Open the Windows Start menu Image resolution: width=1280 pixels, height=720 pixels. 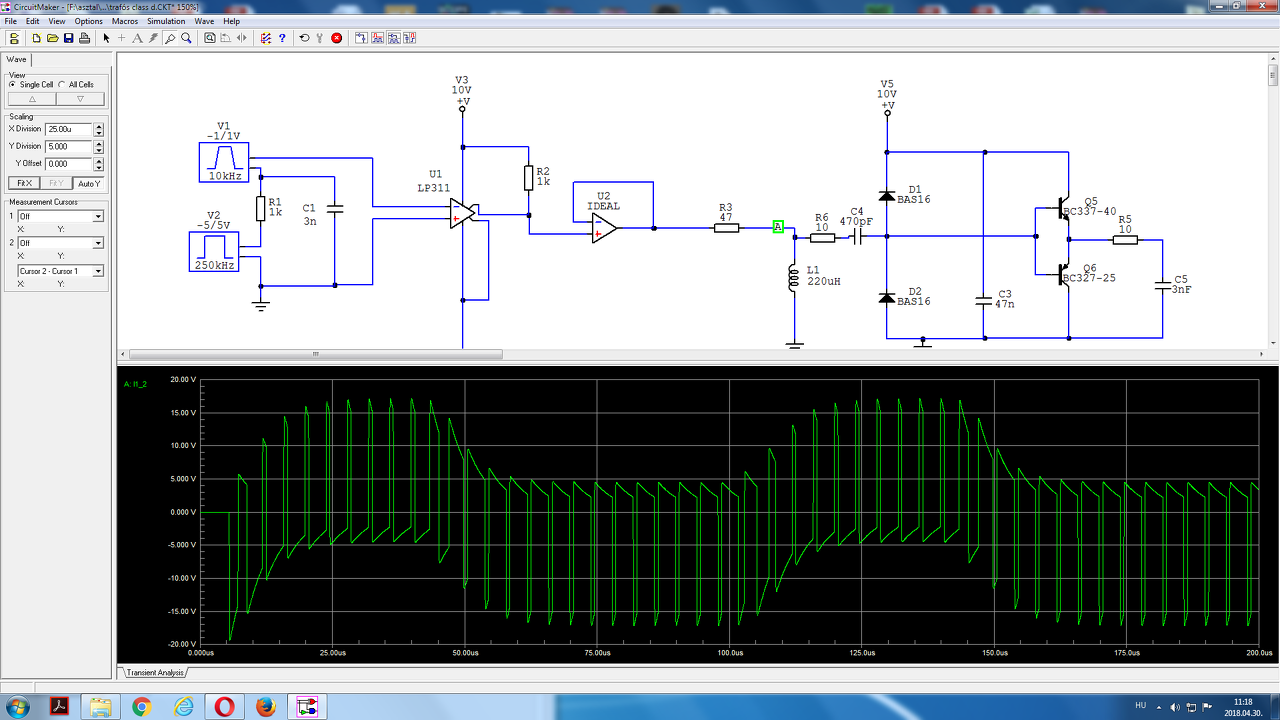[19, 706]
